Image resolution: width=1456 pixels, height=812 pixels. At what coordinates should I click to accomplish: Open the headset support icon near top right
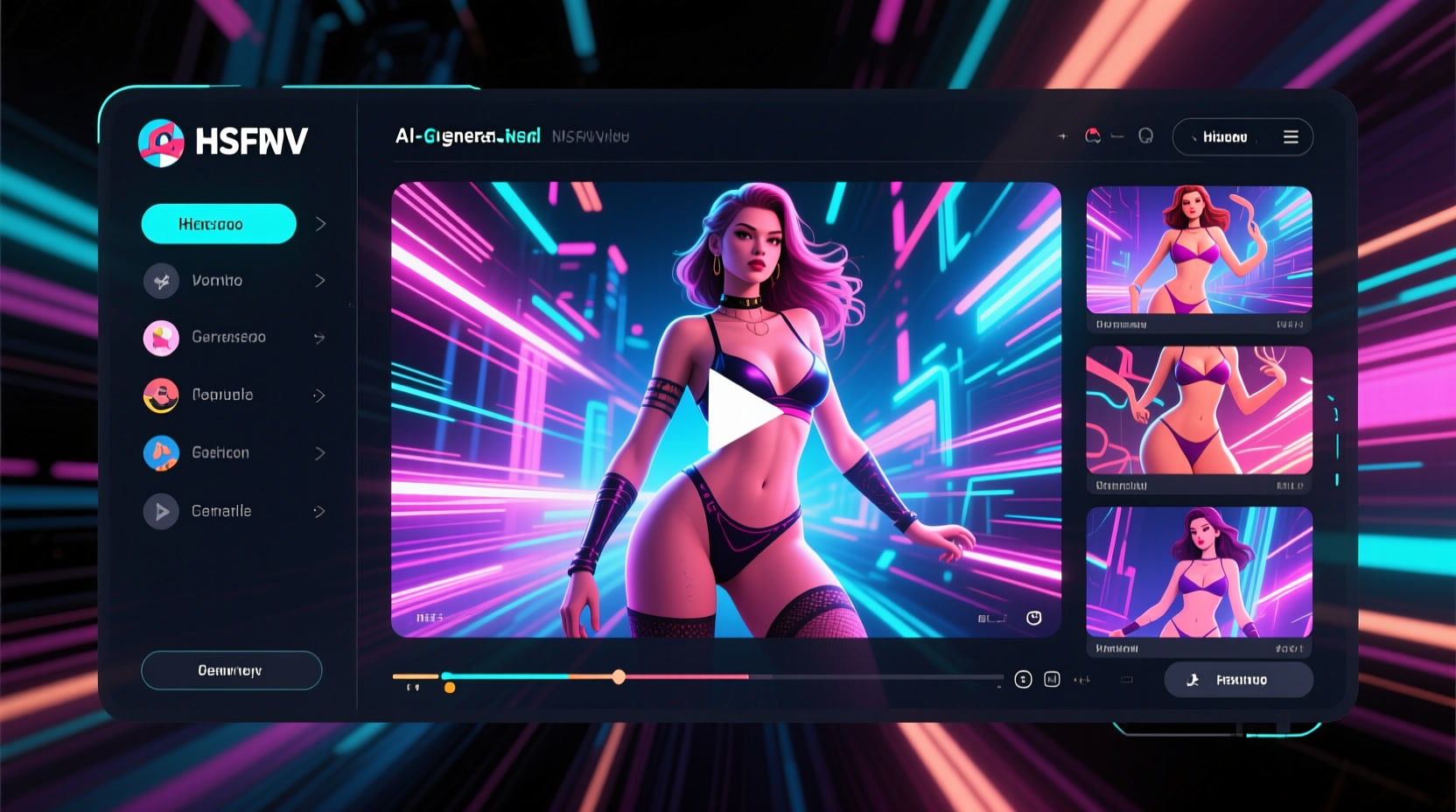coord(1144,136)
